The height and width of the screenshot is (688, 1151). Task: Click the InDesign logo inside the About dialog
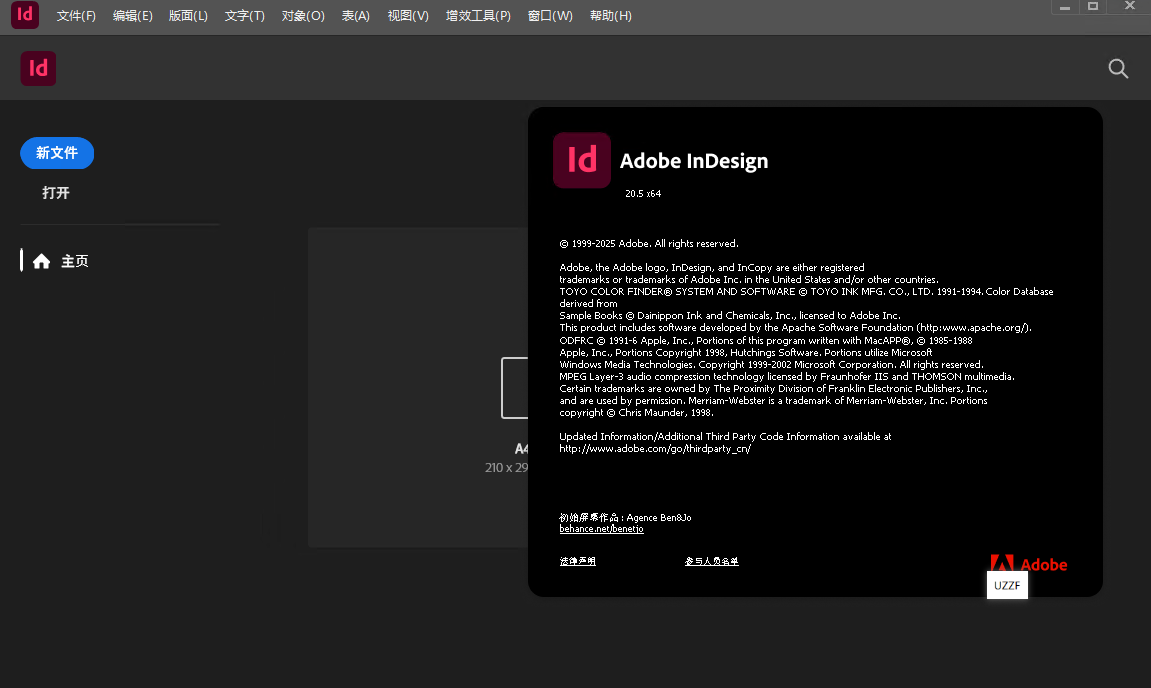[x=581, y=160]
